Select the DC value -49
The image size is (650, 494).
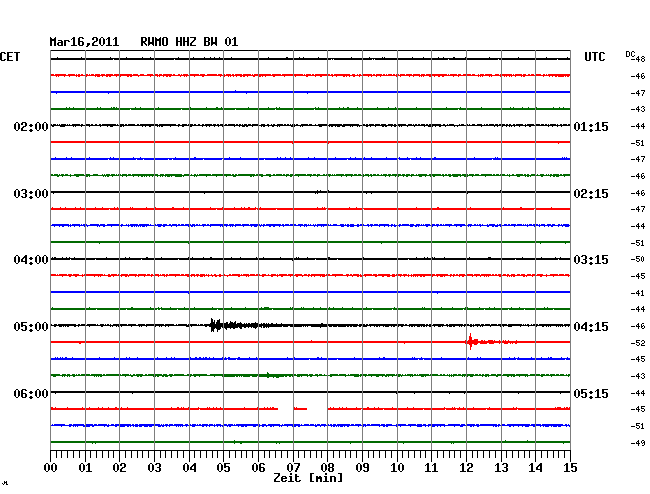tap(638, 443)
